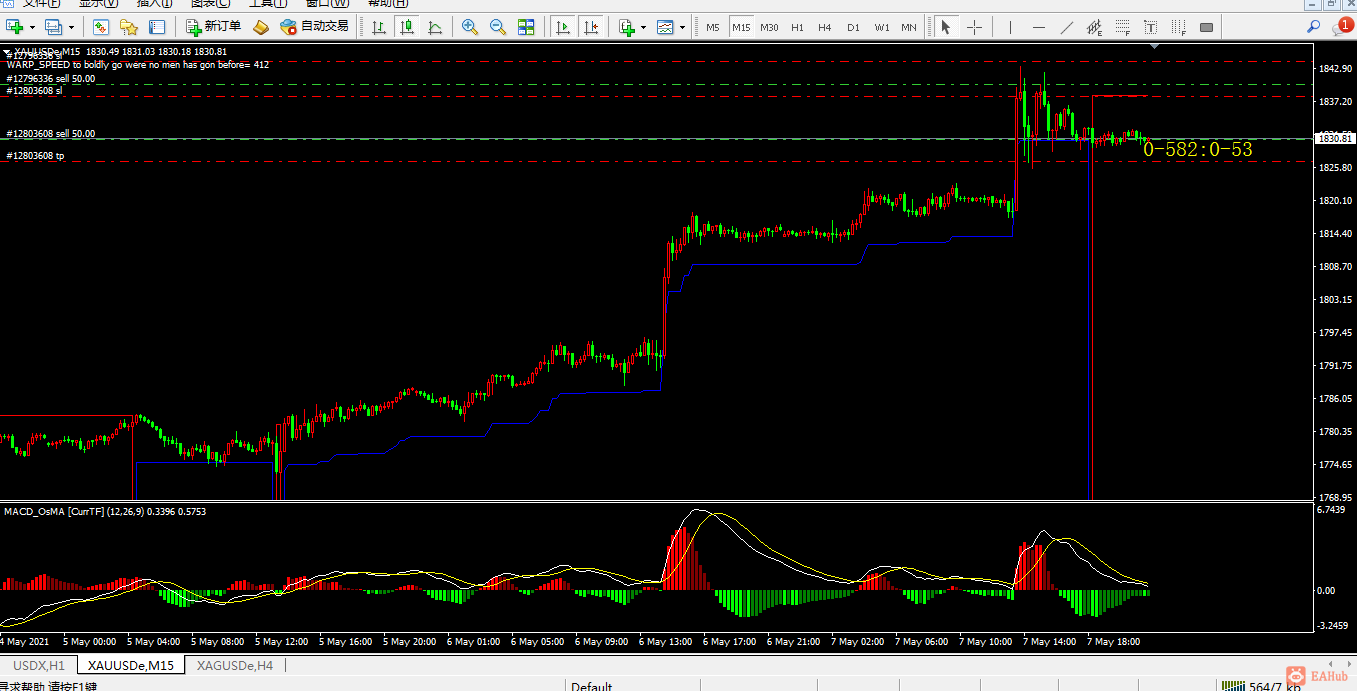The width and height of the screenshot is (1357, 691).
Task: Select the #12796336 sell 50.00 label
Action: (50, 78)
